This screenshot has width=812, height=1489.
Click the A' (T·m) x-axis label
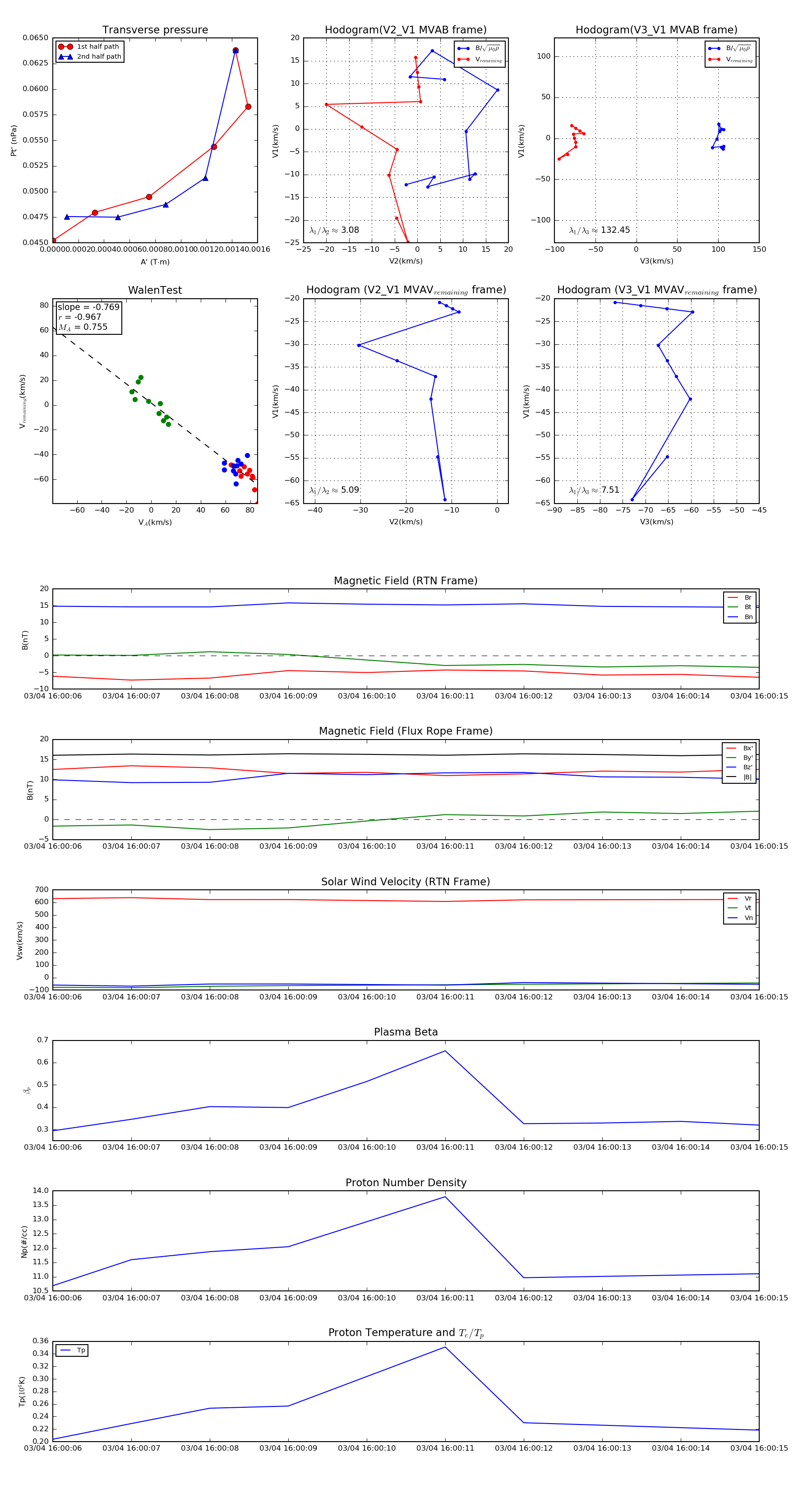click(x=155, y=262)
